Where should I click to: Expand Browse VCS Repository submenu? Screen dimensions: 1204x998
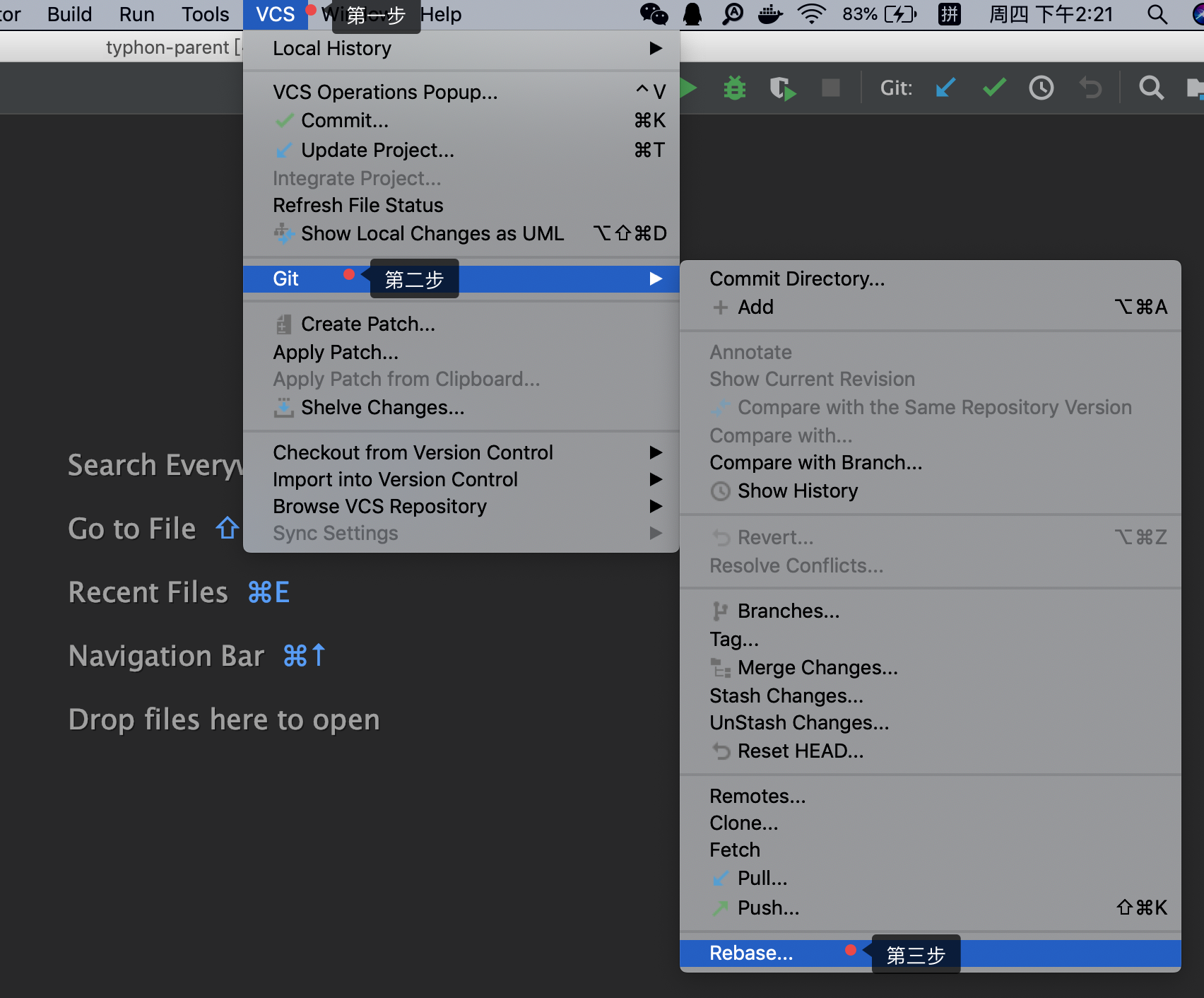[461, 506]
